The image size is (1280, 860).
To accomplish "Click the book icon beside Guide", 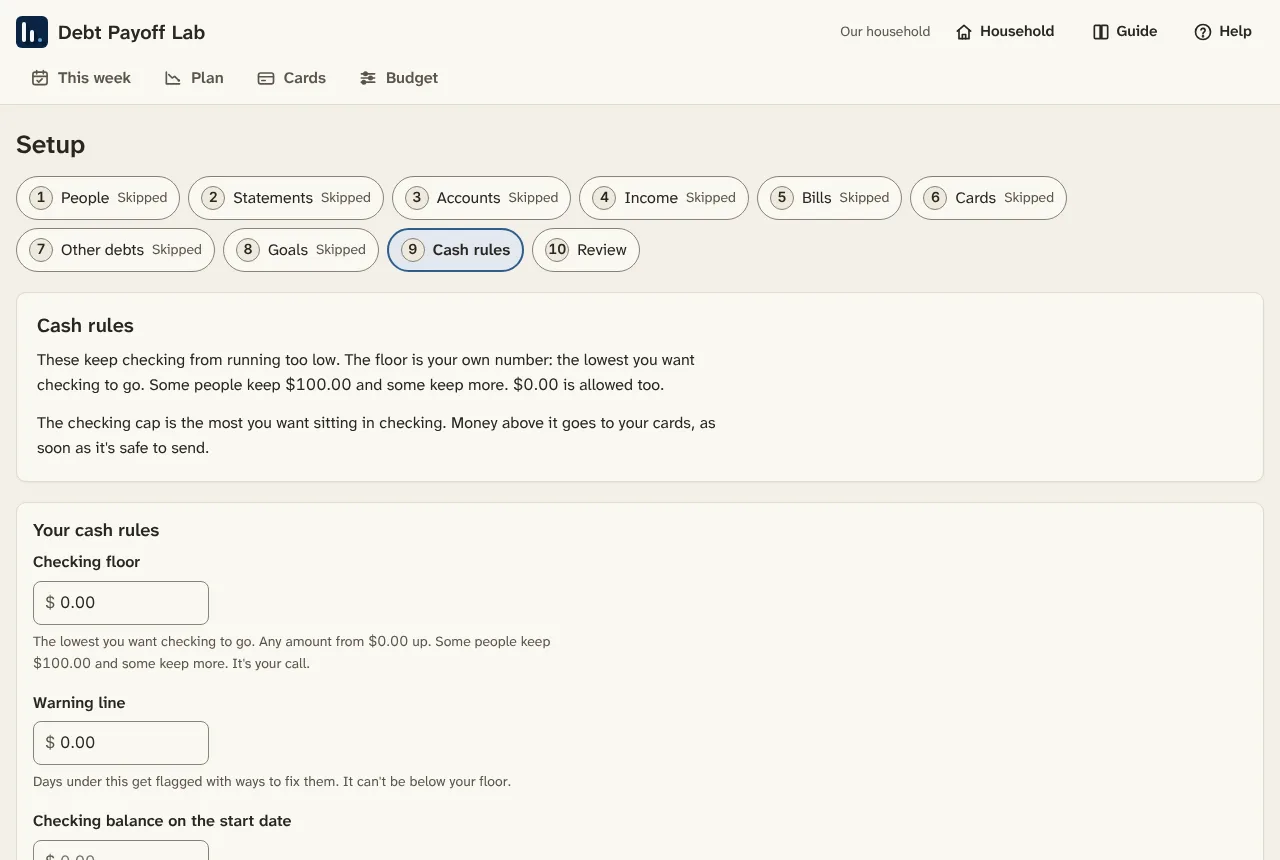I will [1101, 32].
